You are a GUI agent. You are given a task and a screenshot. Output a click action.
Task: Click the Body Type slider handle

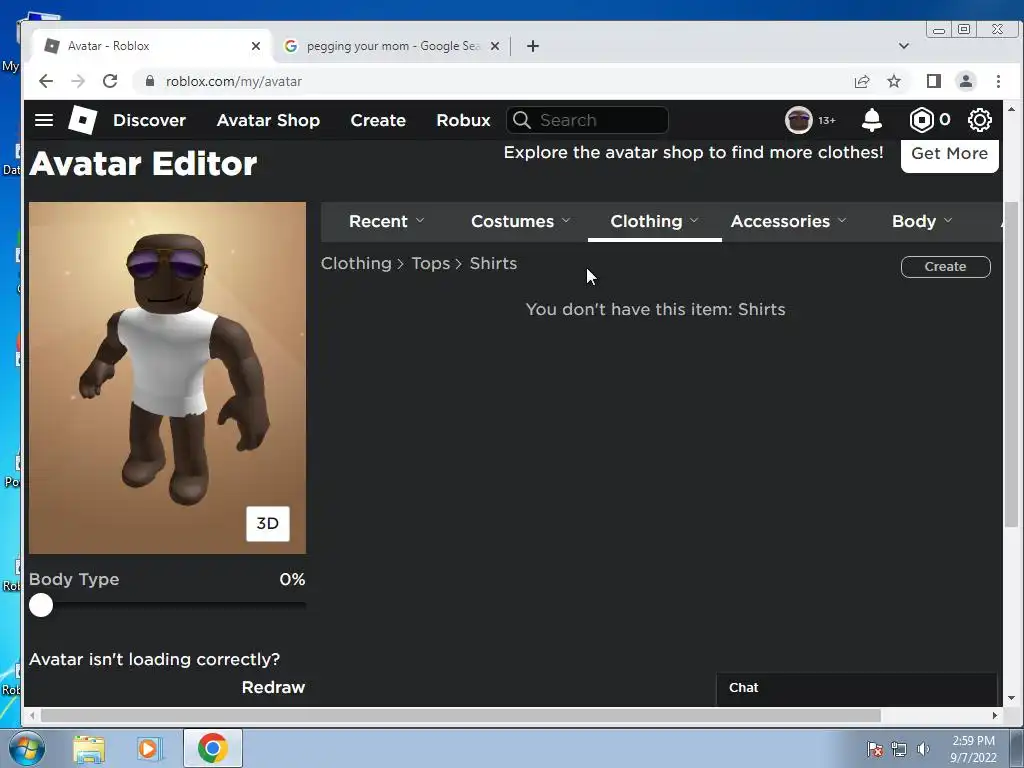[41, 605]
